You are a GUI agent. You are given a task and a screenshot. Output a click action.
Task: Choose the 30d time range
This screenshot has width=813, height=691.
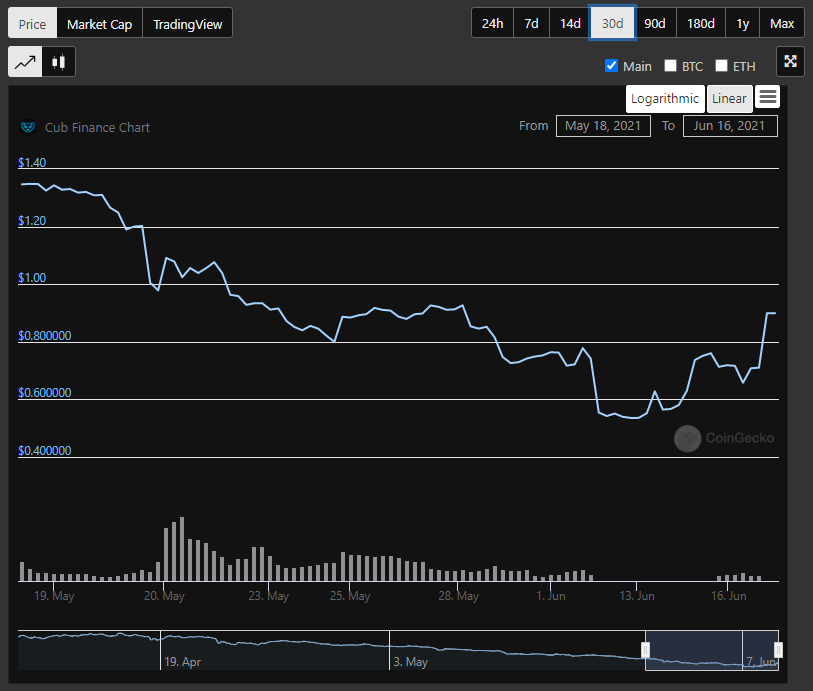(x=612, y=23)
